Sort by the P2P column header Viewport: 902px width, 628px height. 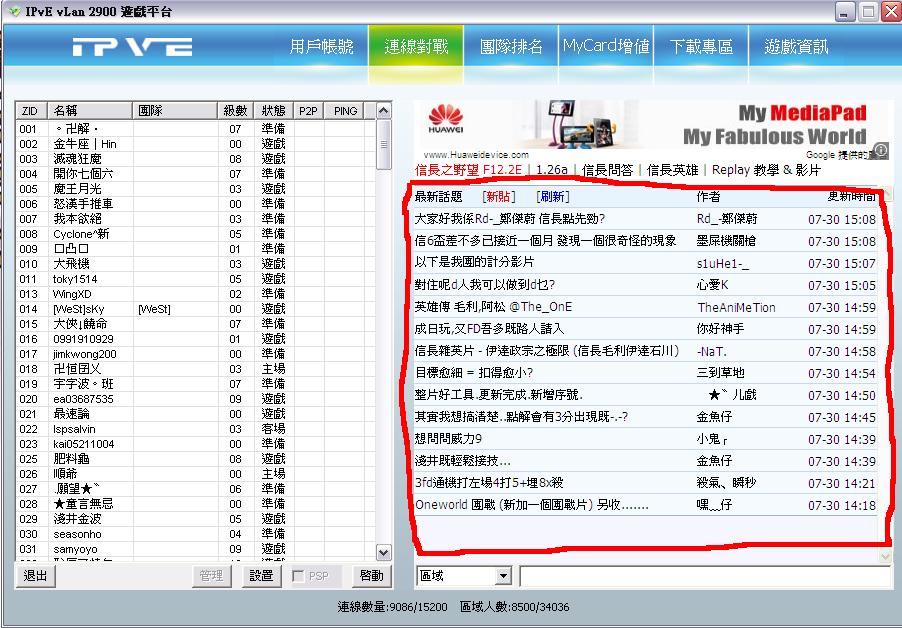click(x=308, y=111)
